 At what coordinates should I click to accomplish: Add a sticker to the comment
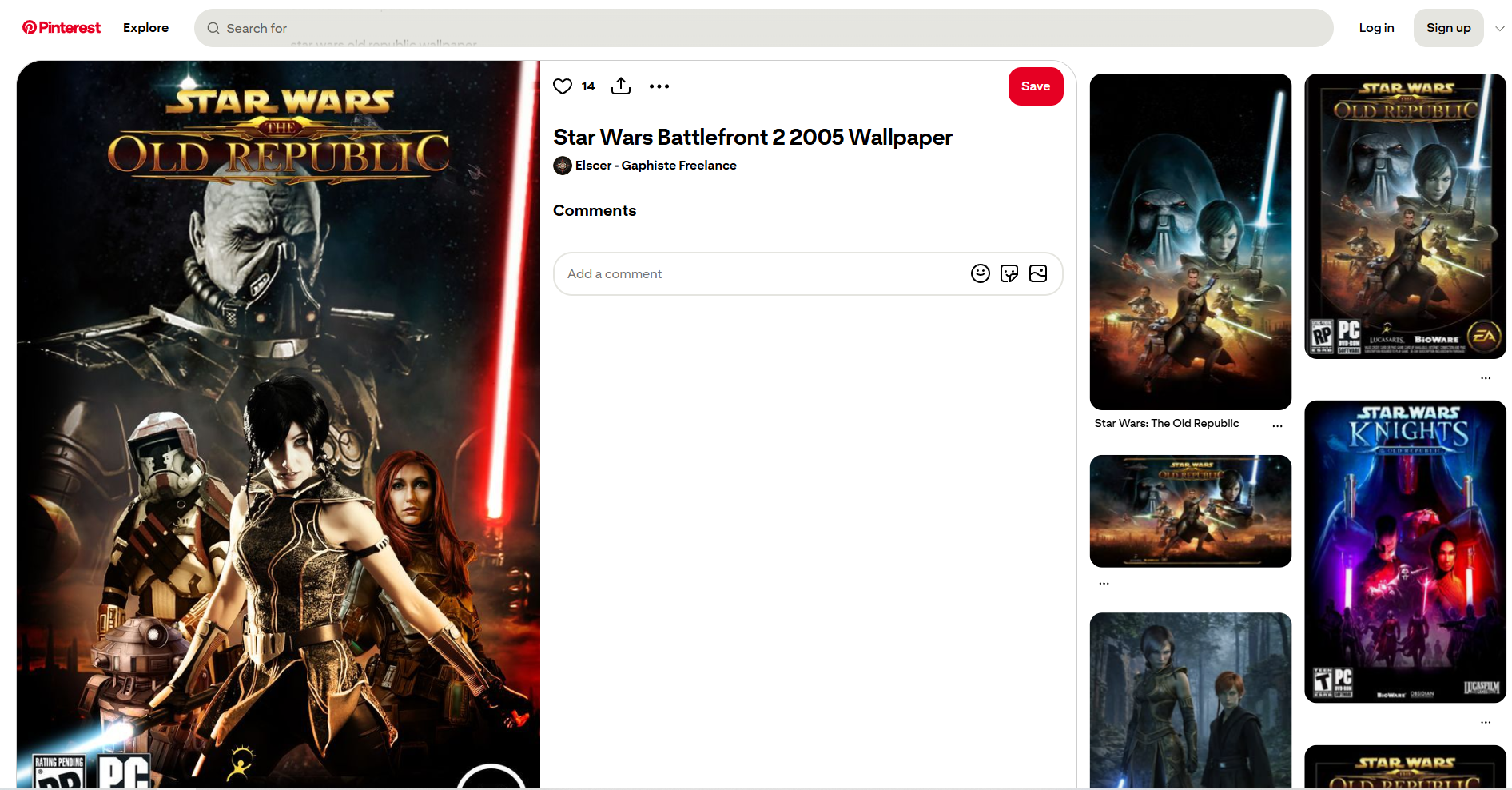(x=1009, y=273)
